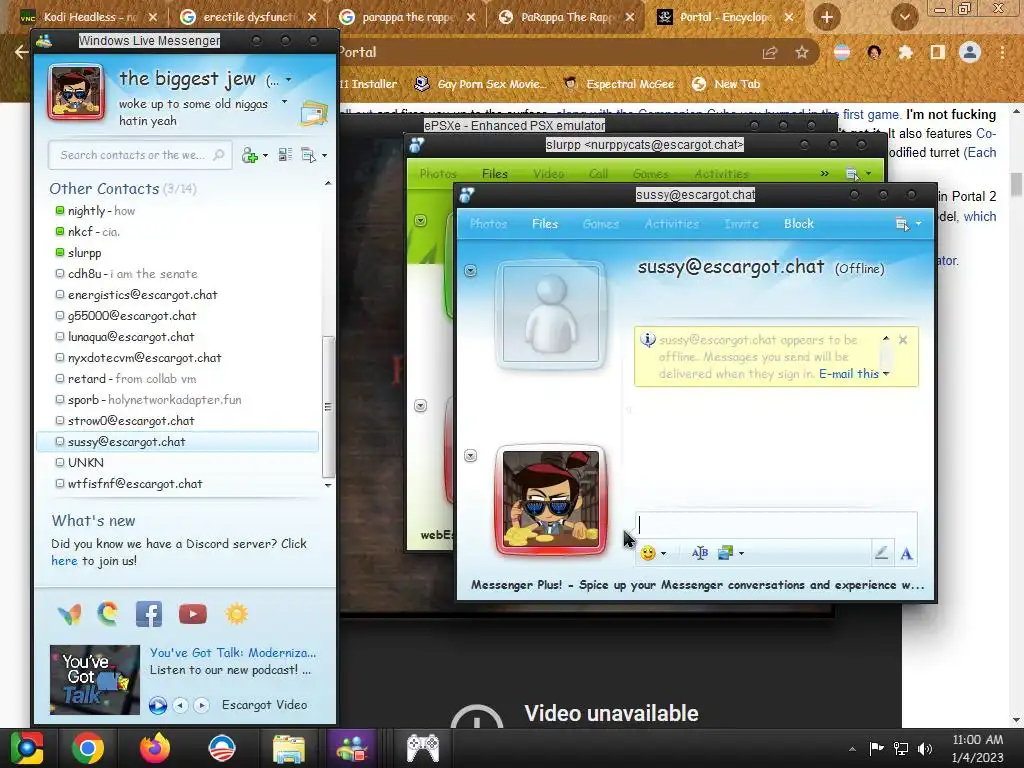The width and height of the screenshot is (1024, 768).
Task: Click Firefox icon in the taskbar
Action: (x=155, y=748)
